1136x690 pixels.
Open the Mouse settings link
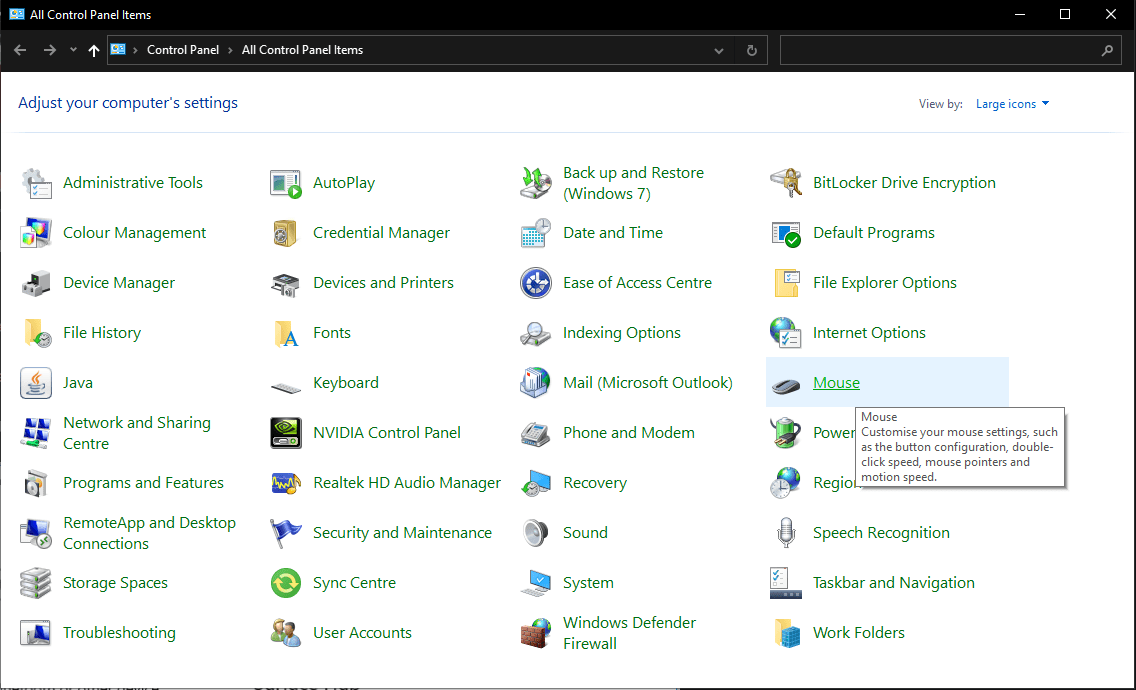tap(836, 382)
